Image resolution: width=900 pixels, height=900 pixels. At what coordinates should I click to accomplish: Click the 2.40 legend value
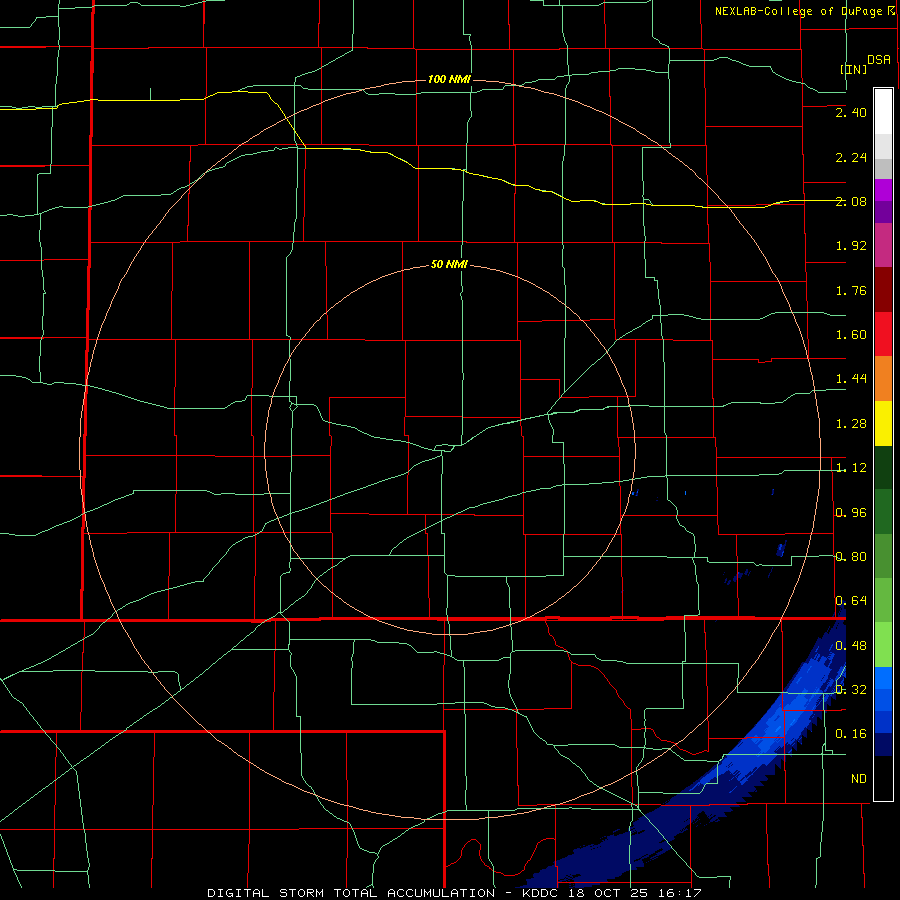[x=851, y=112]
